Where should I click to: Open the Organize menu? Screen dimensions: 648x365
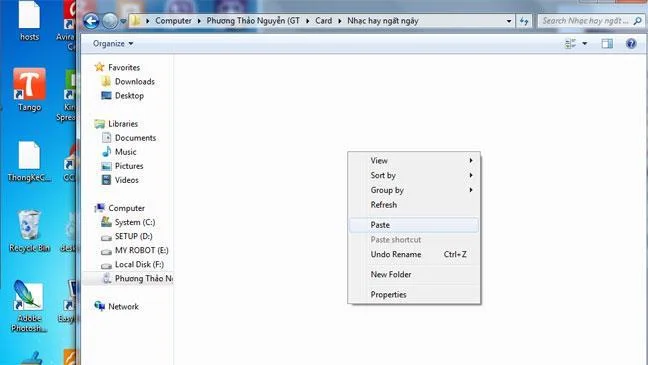point(113,43)
